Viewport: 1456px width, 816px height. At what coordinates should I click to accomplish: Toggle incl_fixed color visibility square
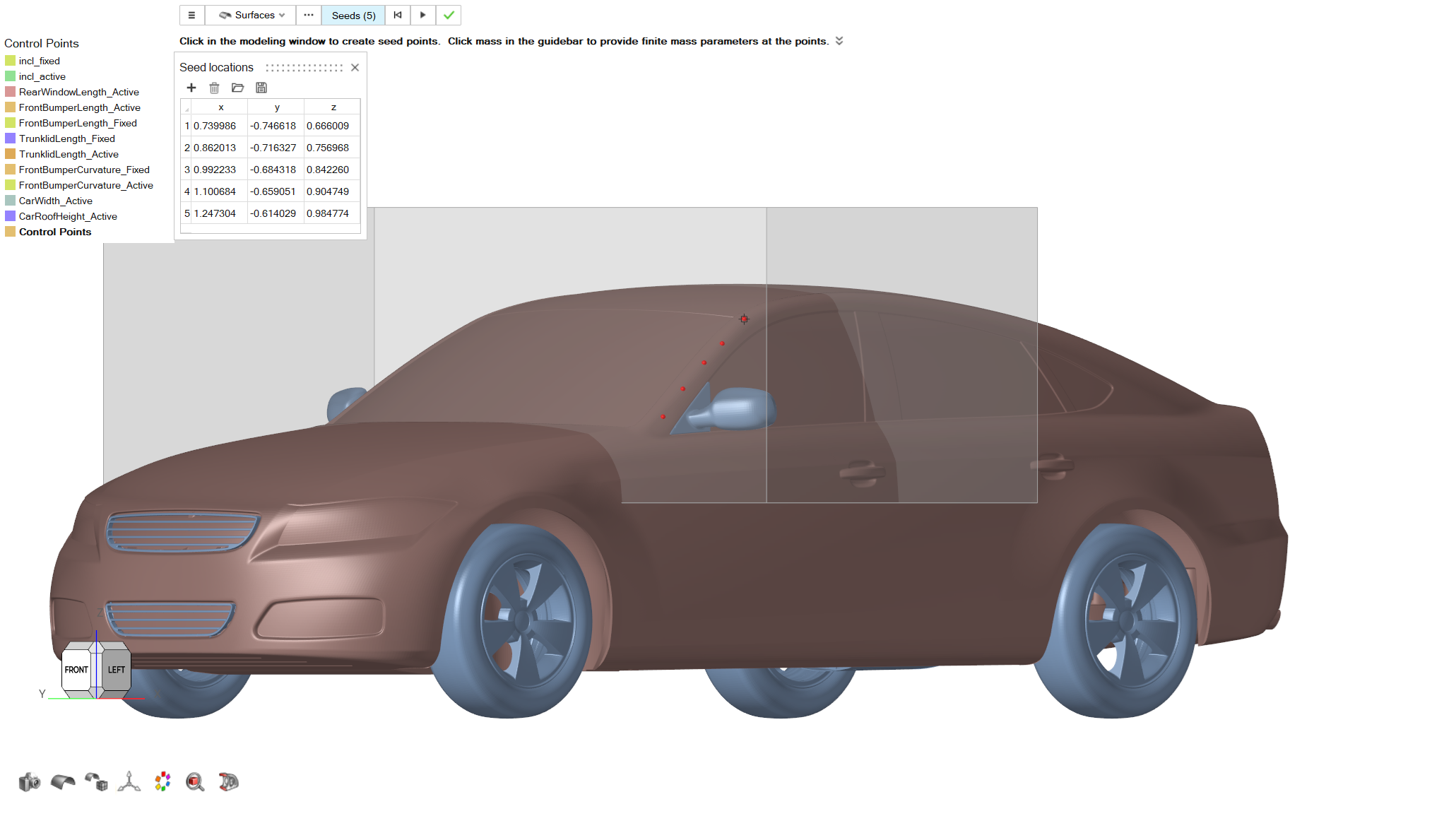pyautogui.click(x=10, y=61)
